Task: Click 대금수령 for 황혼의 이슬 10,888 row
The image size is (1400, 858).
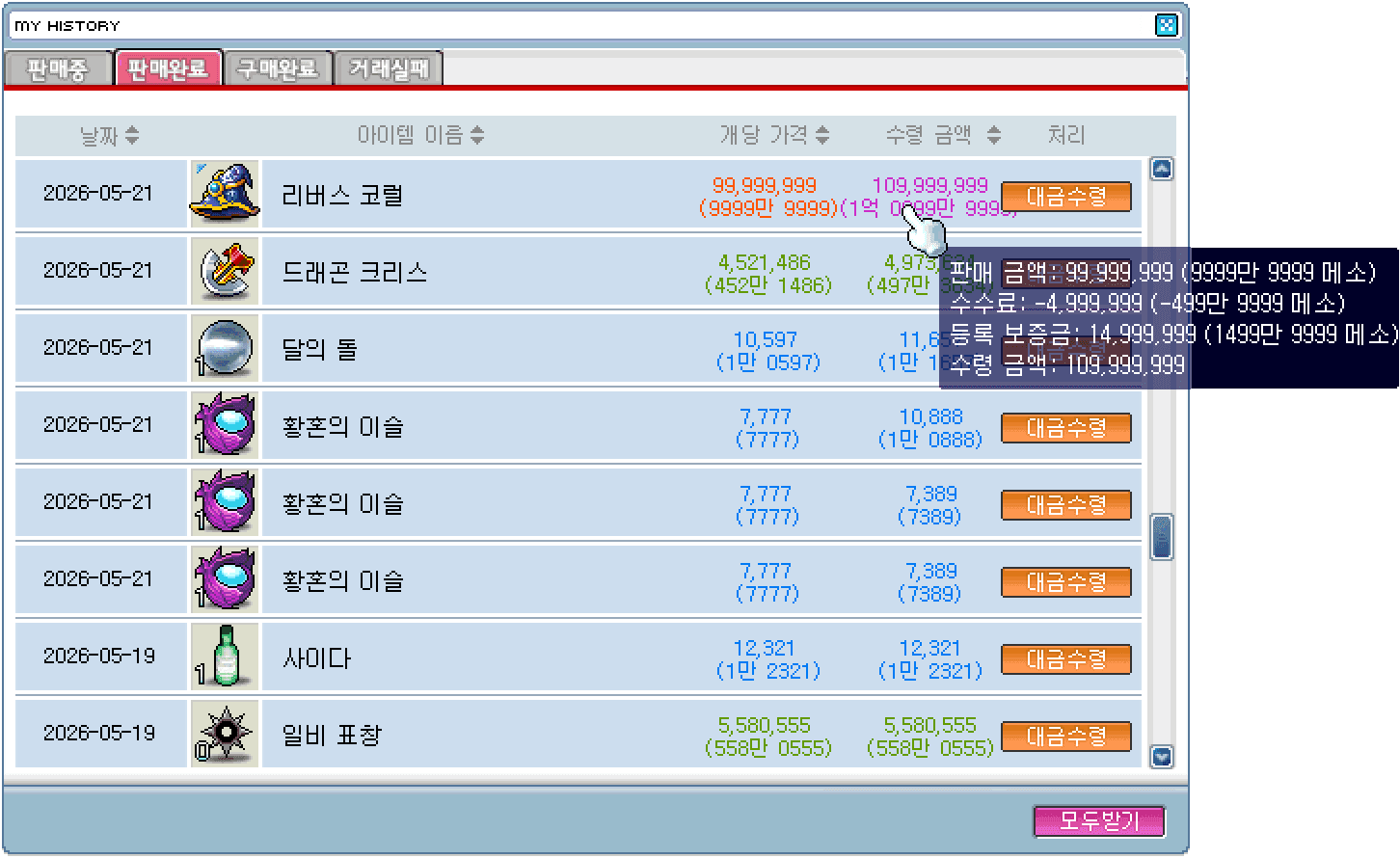Action: 1066,428
